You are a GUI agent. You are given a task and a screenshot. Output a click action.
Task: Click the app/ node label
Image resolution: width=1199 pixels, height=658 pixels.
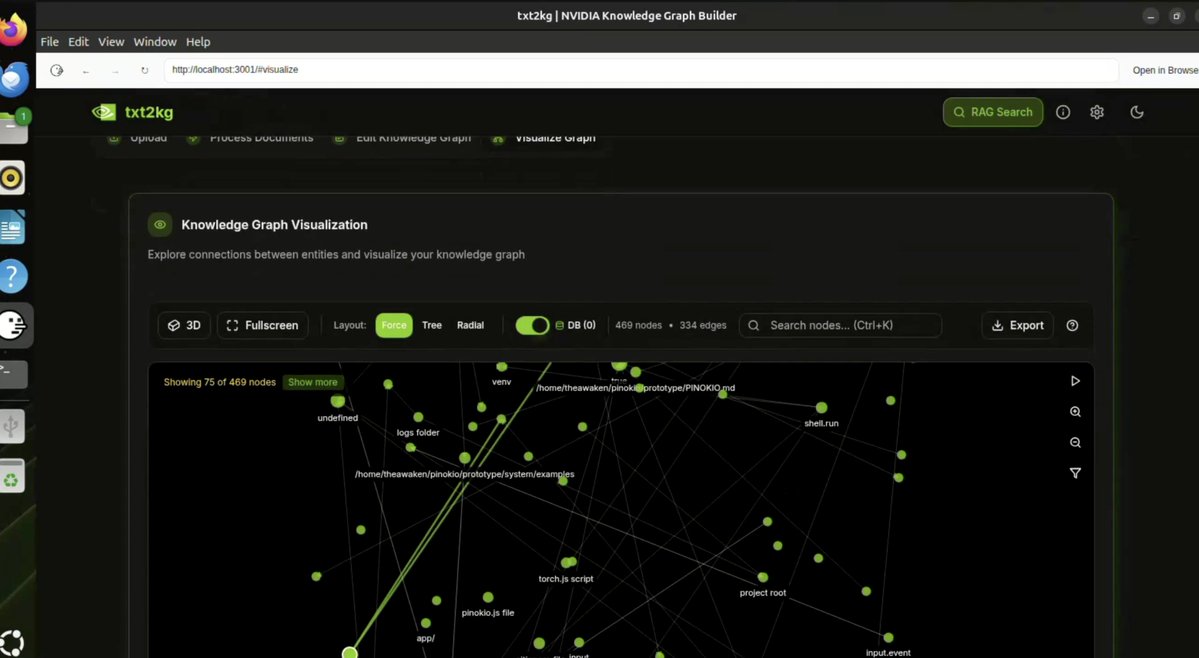(426, 638)
